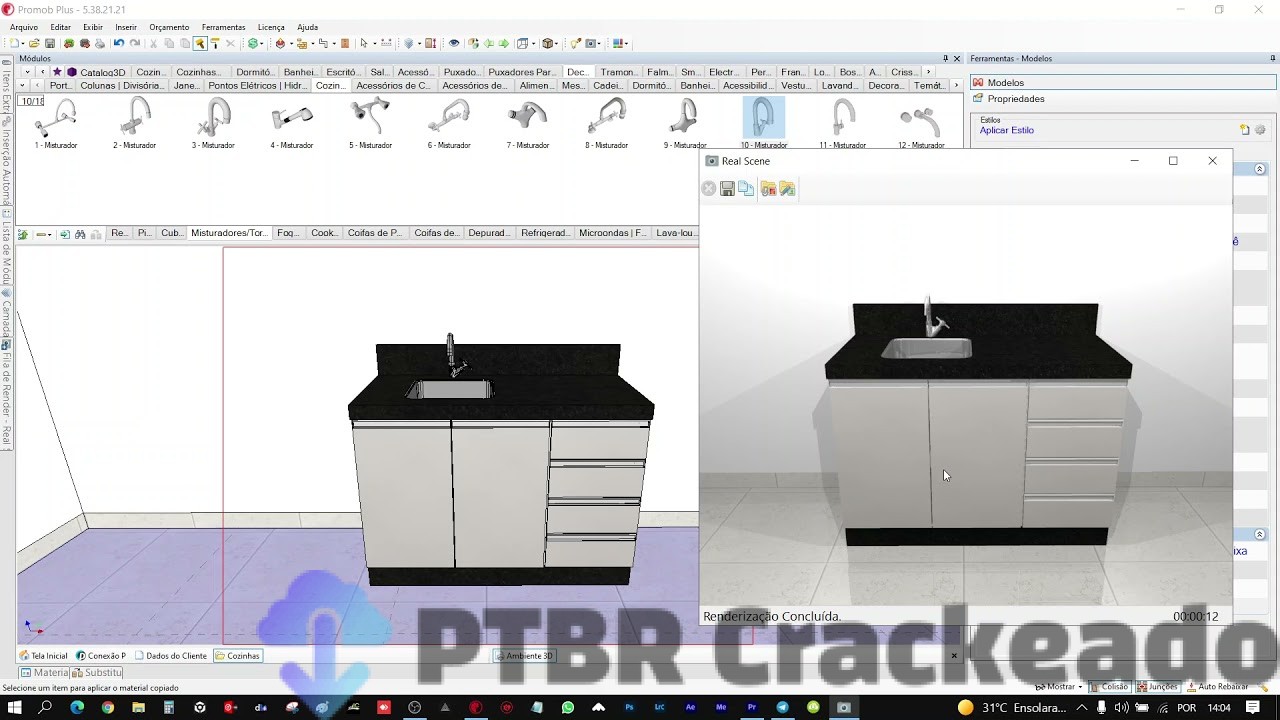Toggle the Junções option in status bar

tap(1157, 687)
